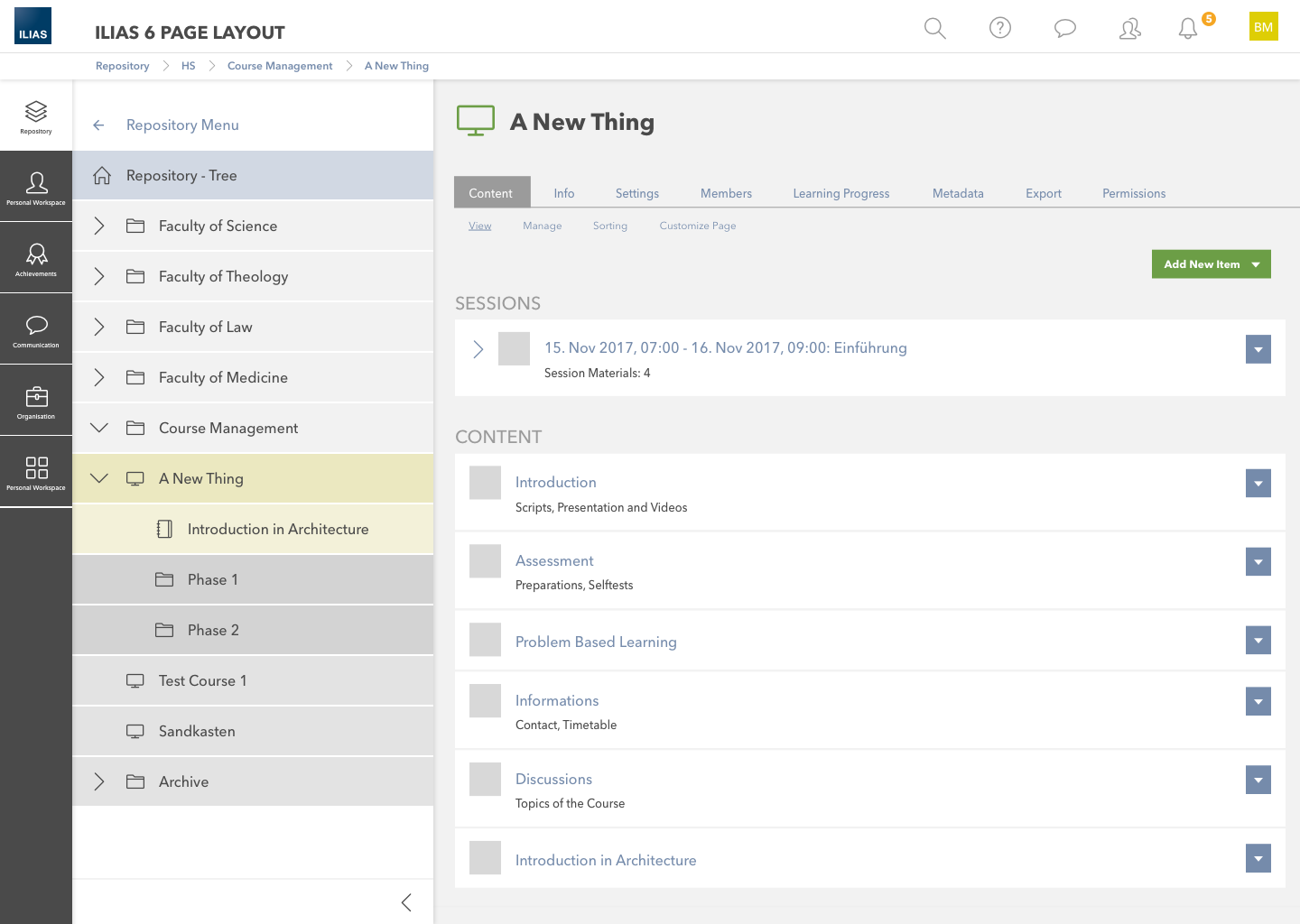The height and width of the screenshot is (924, 1300).
Task: Open Problem Based Learning link
Action: coord(596,642)
